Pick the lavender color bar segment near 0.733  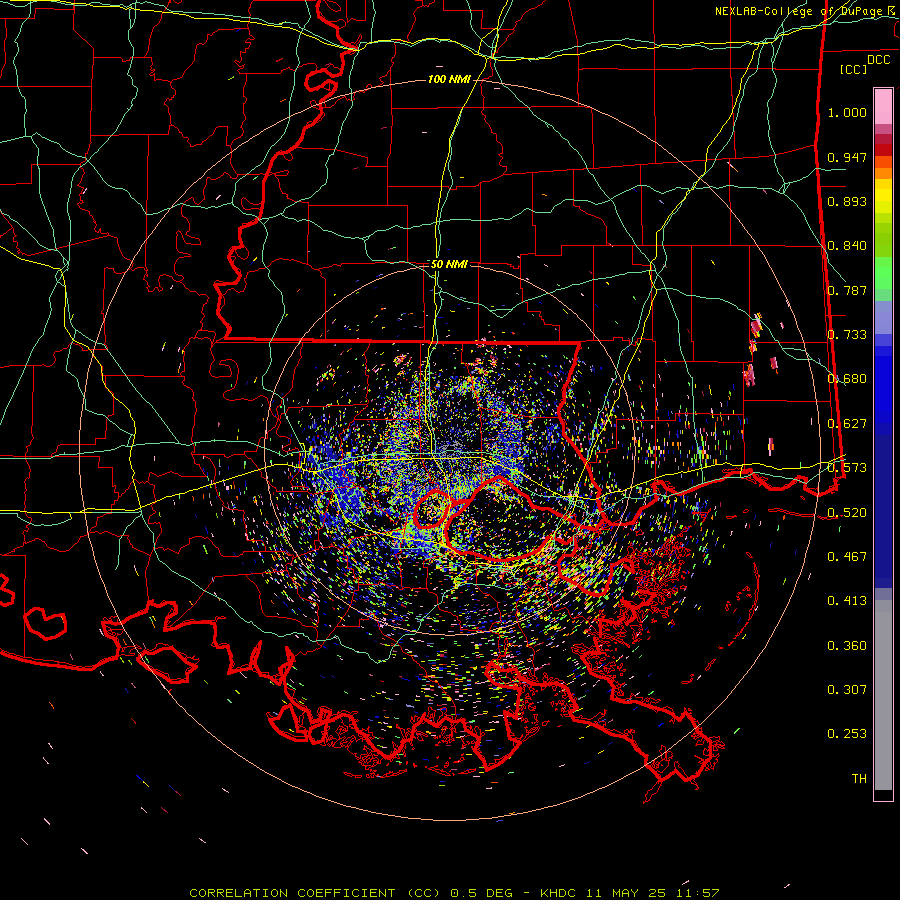[883, 318]
